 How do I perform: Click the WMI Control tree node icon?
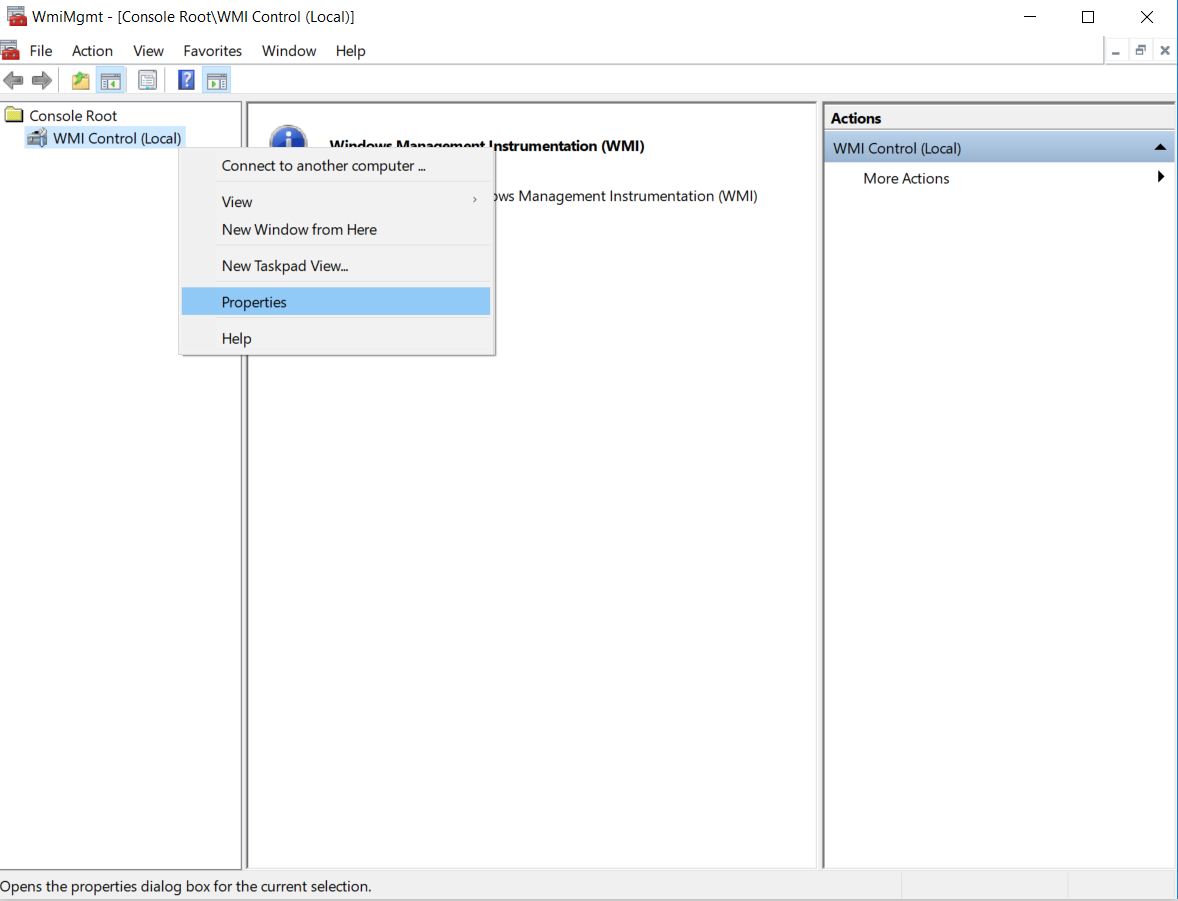37,138
